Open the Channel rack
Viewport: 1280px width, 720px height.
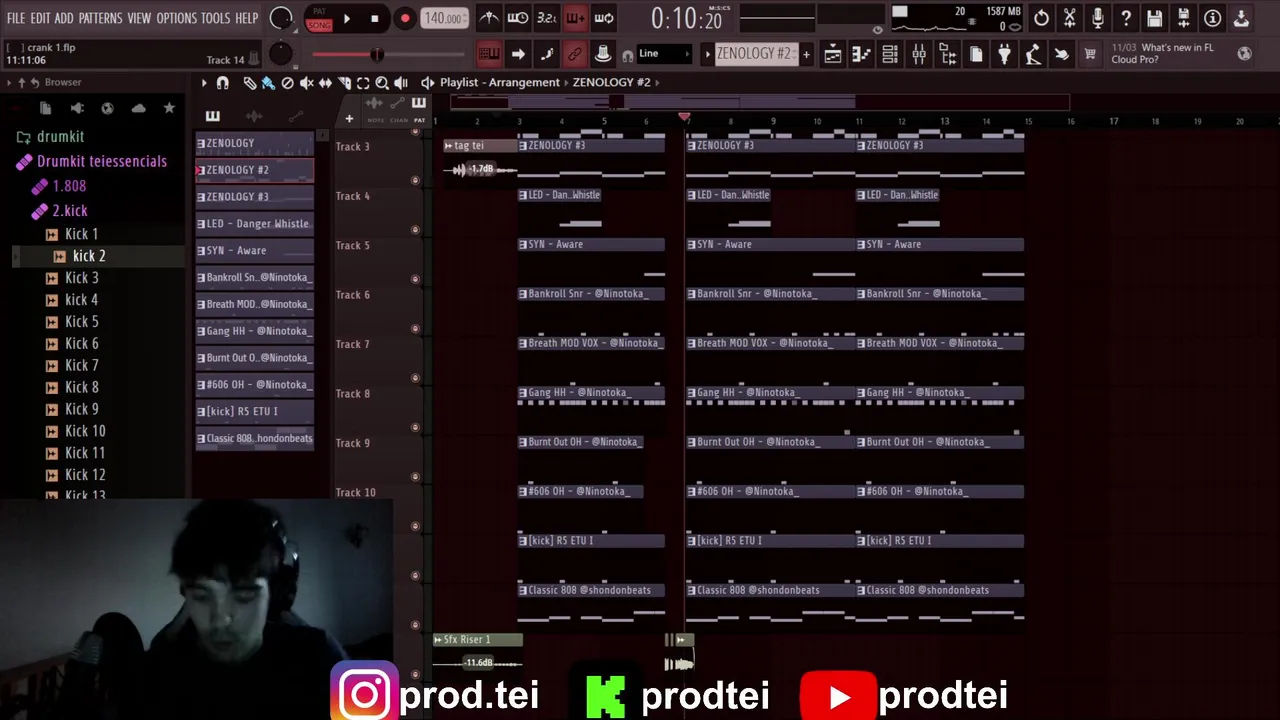click(x=890, y=54)
